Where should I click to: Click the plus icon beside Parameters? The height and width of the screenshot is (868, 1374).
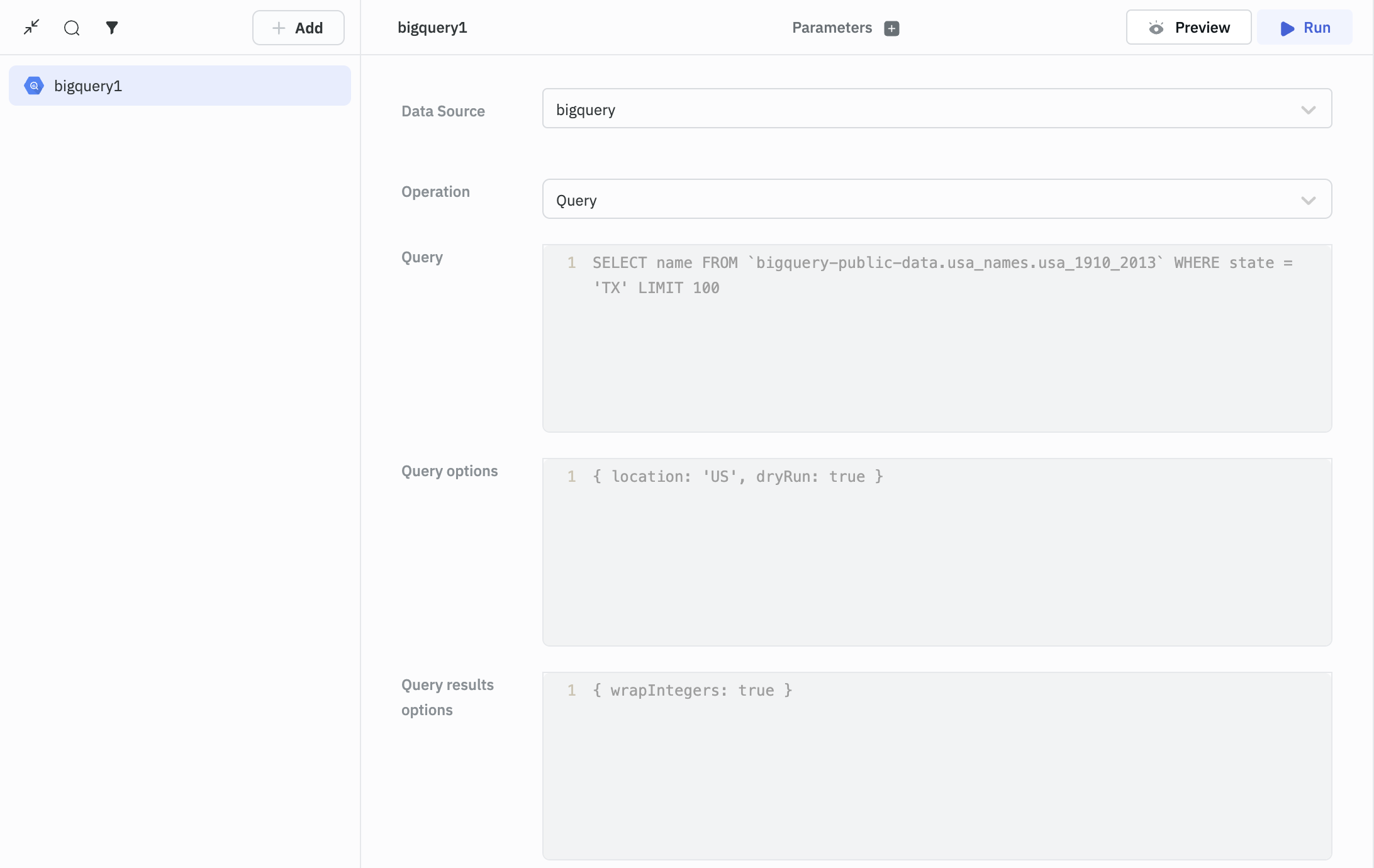click(x=891, y=28)
